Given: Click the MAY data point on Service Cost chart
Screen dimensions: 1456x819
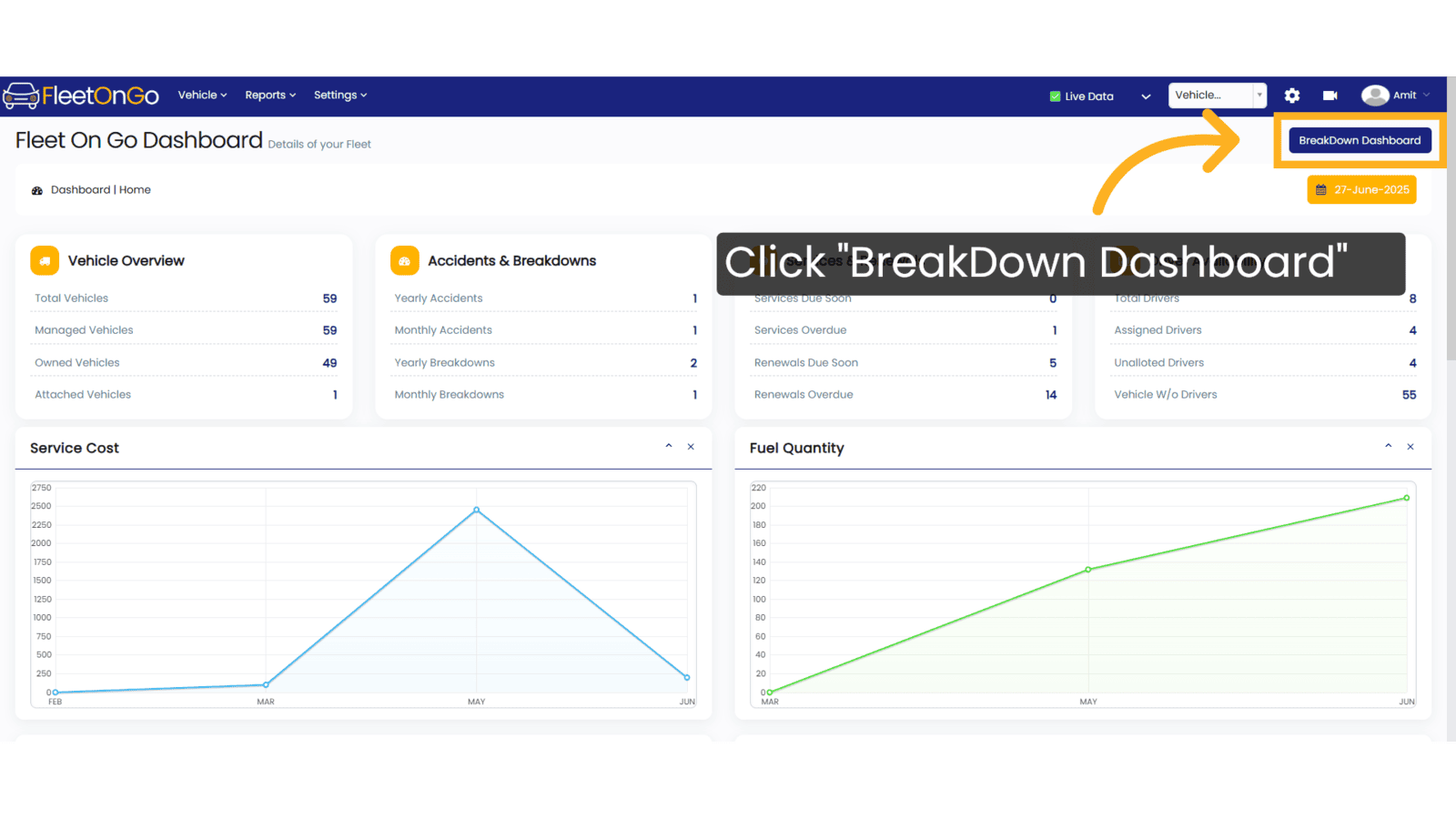Looking at the screenshot, I should tap(477, 510).
